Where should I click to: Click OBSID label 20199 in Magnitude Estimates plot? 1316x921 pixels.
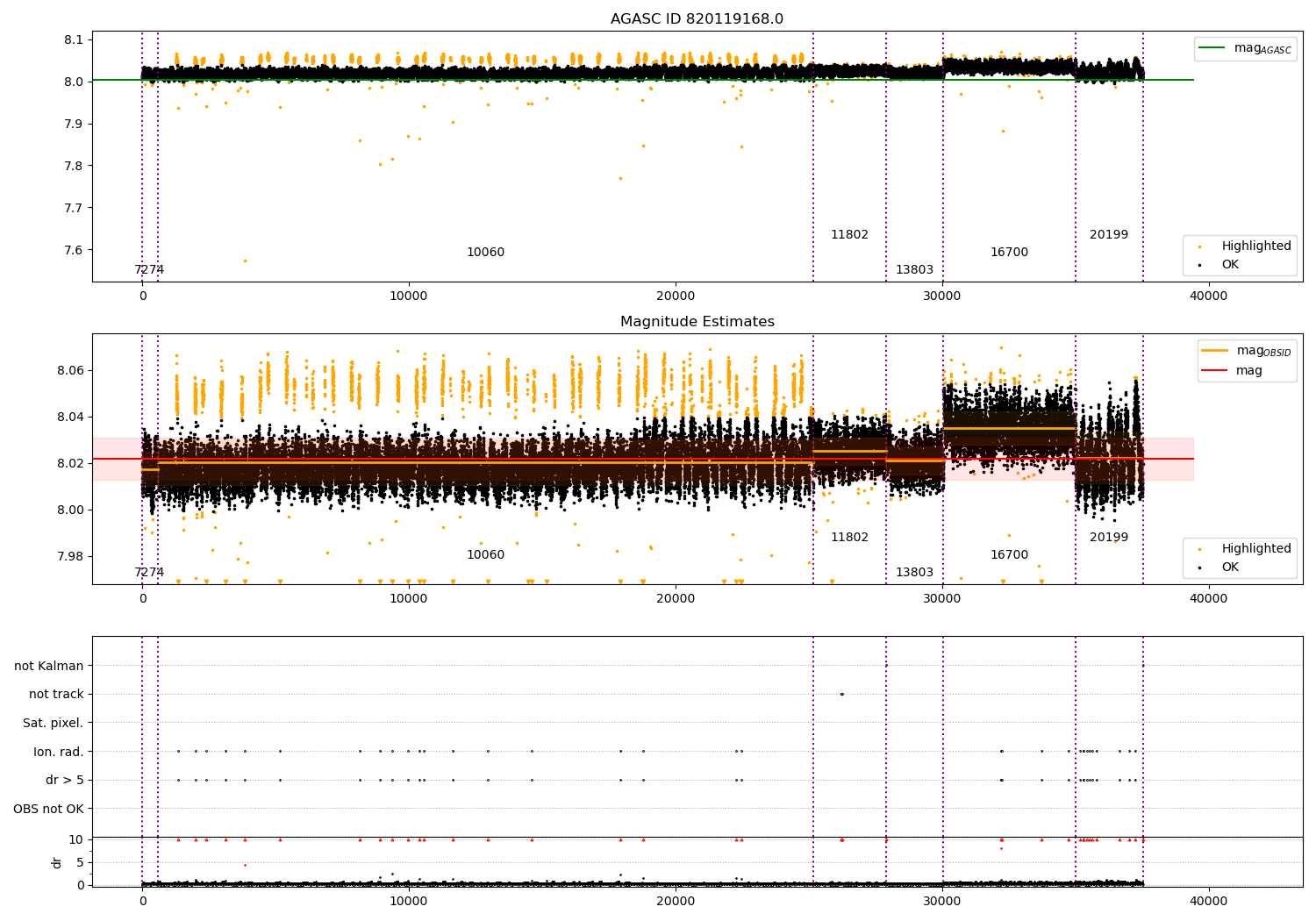[x=1109, y=537]
